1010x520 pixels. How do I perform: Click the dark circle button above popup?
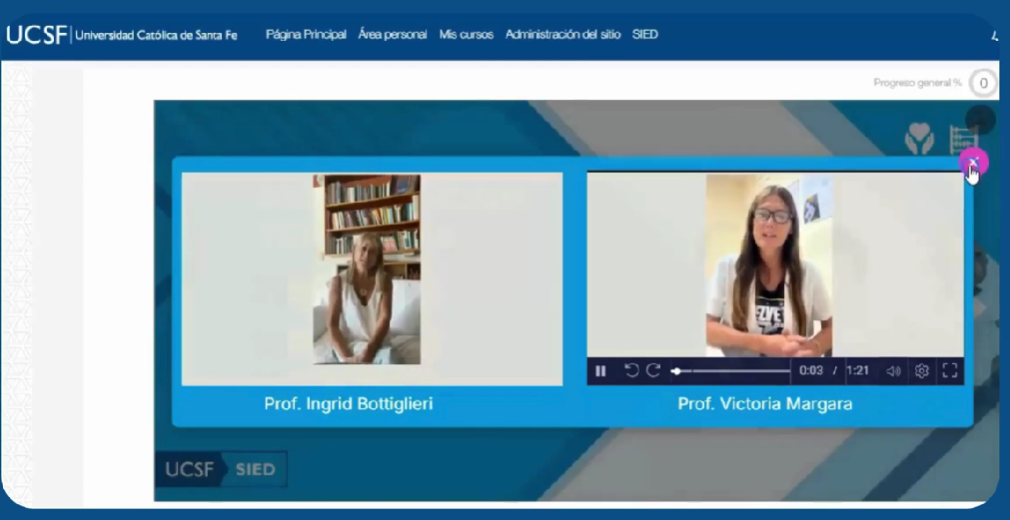(x=980, y=119)
